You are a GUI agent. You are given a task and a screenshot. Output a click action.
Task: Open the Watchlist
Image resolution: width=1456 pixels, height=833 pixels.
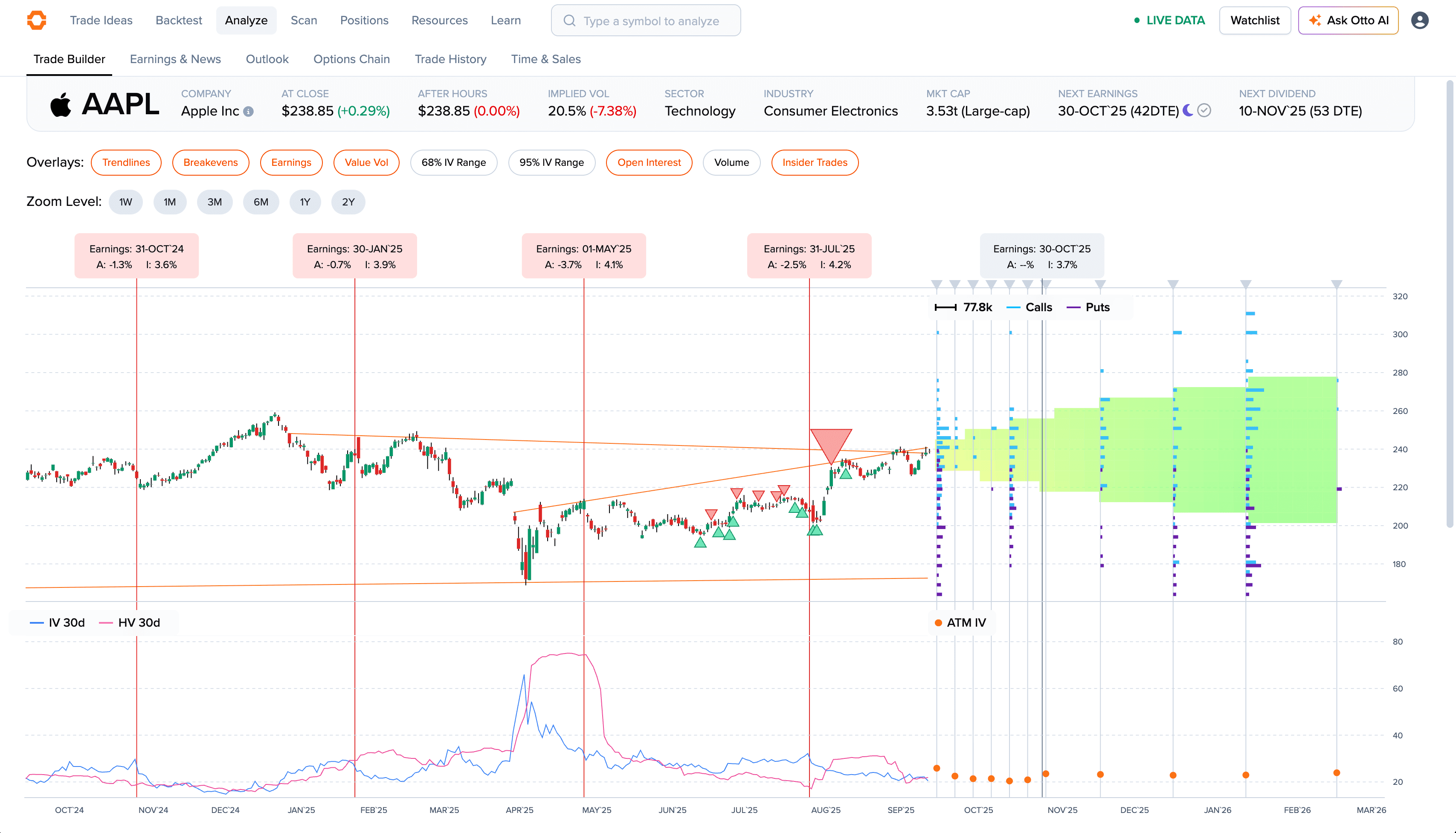[x=1255, y=20]
